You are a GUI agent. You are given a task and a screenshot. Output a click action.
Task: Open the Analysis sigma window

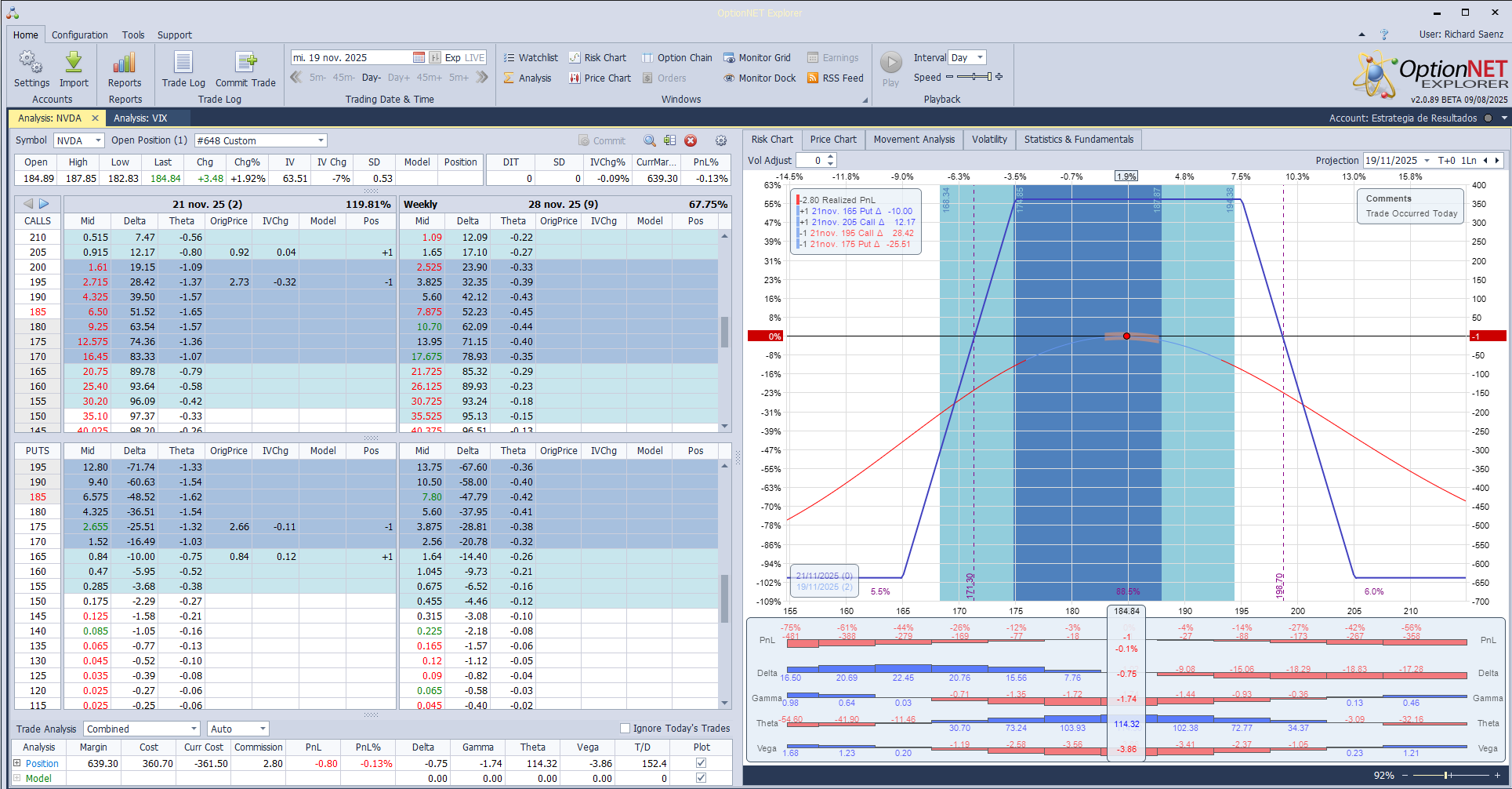[528, 78]
